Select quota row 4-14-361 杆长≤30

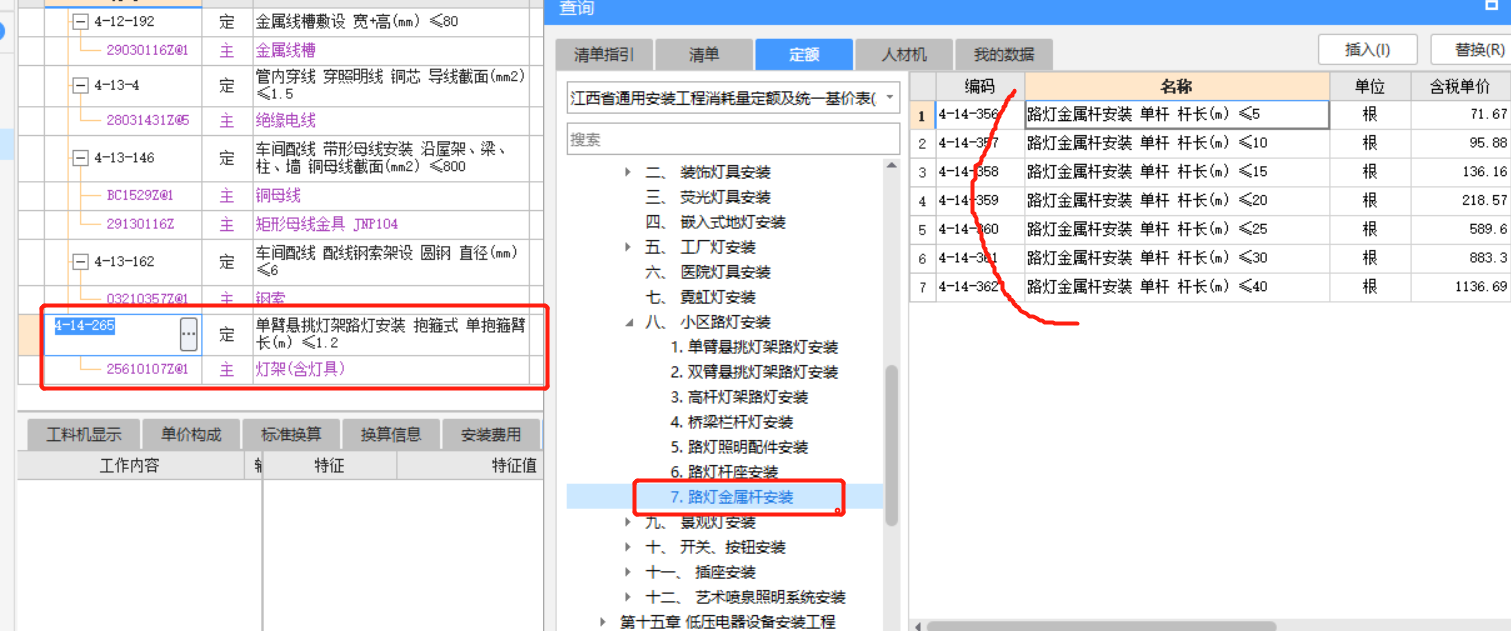coord(1210,258)
